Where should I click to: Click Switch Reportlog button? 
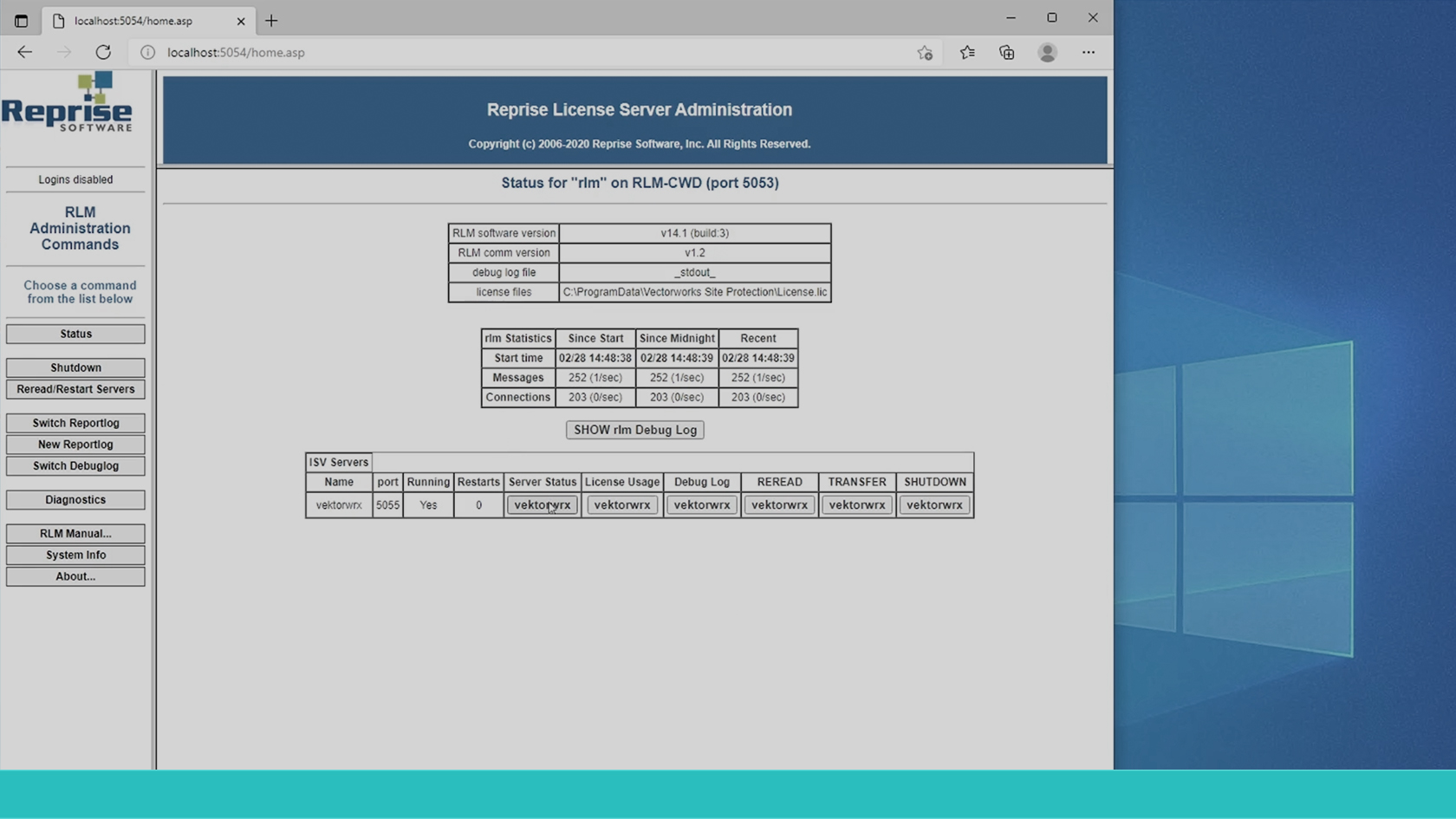[x=75, y=423]
